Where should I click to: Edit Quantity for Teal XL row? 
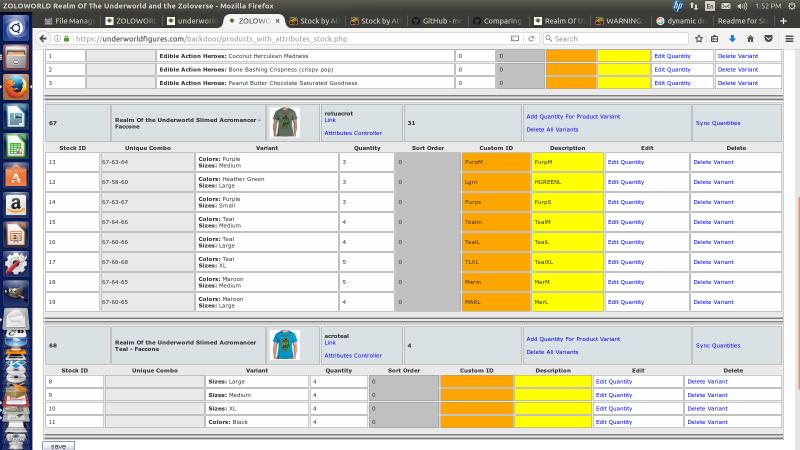coord(626,262)
